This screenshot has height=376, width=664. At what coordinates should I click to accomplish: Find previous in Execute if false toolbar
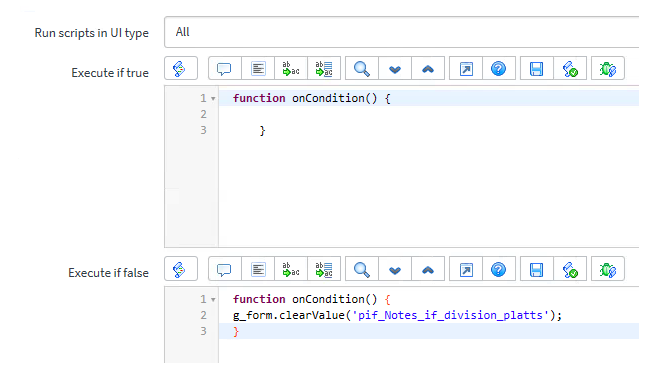click(x=428, y=269)
